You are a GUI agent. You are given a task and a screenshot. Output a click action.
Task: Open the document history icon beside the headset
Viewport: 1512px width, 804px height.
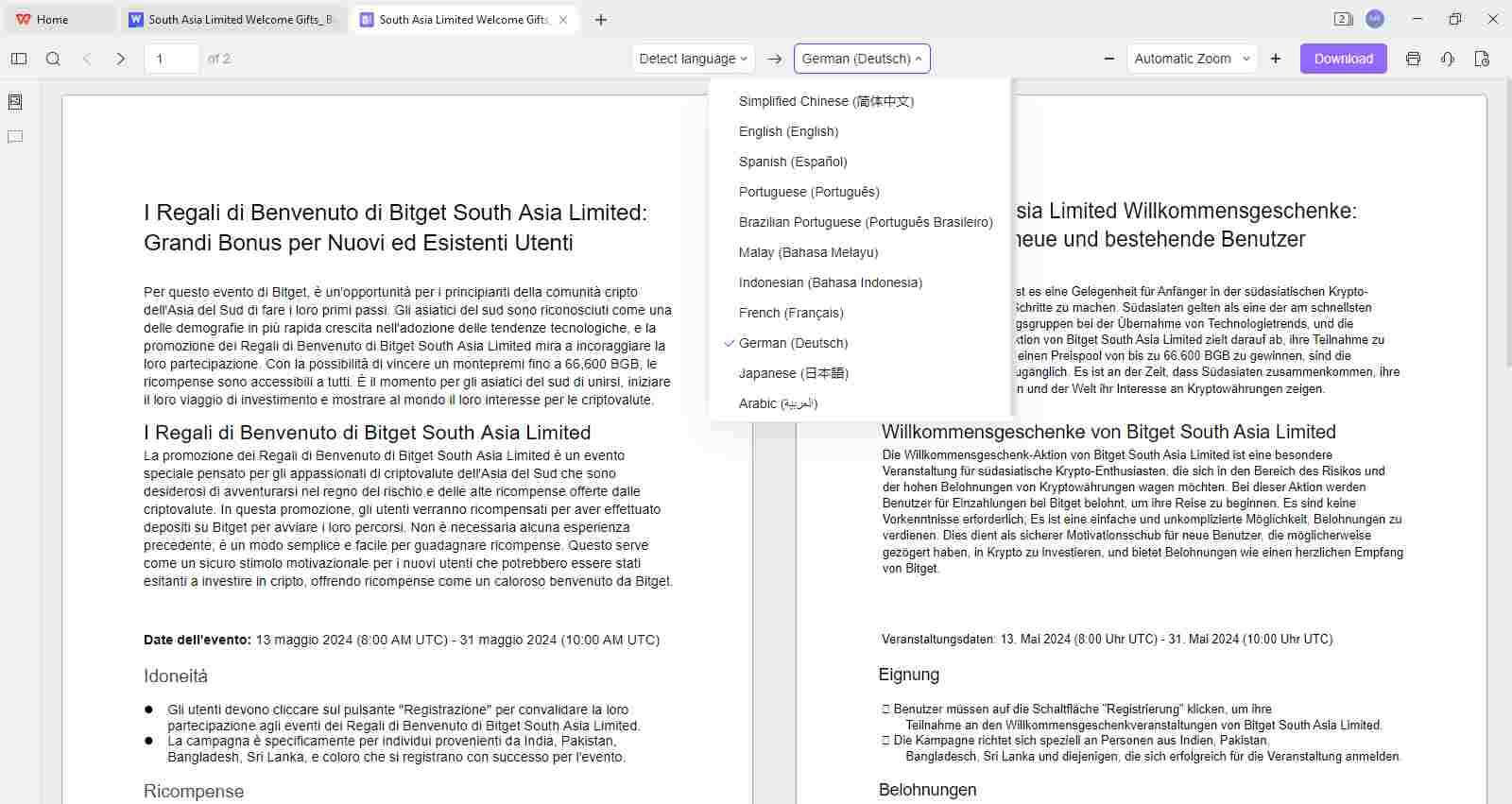click(x=1482, y=59)
